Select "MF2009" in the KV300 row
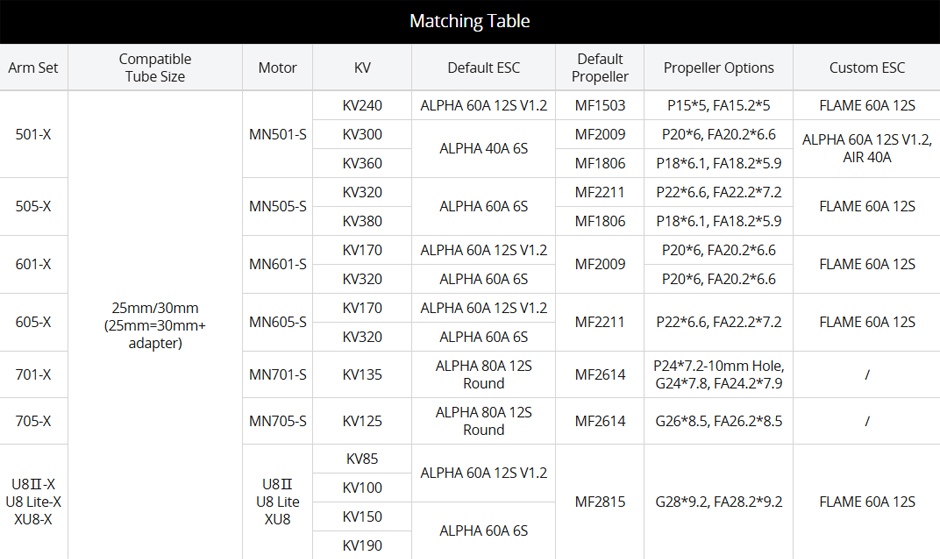940x559 pixels. point(599,134)
